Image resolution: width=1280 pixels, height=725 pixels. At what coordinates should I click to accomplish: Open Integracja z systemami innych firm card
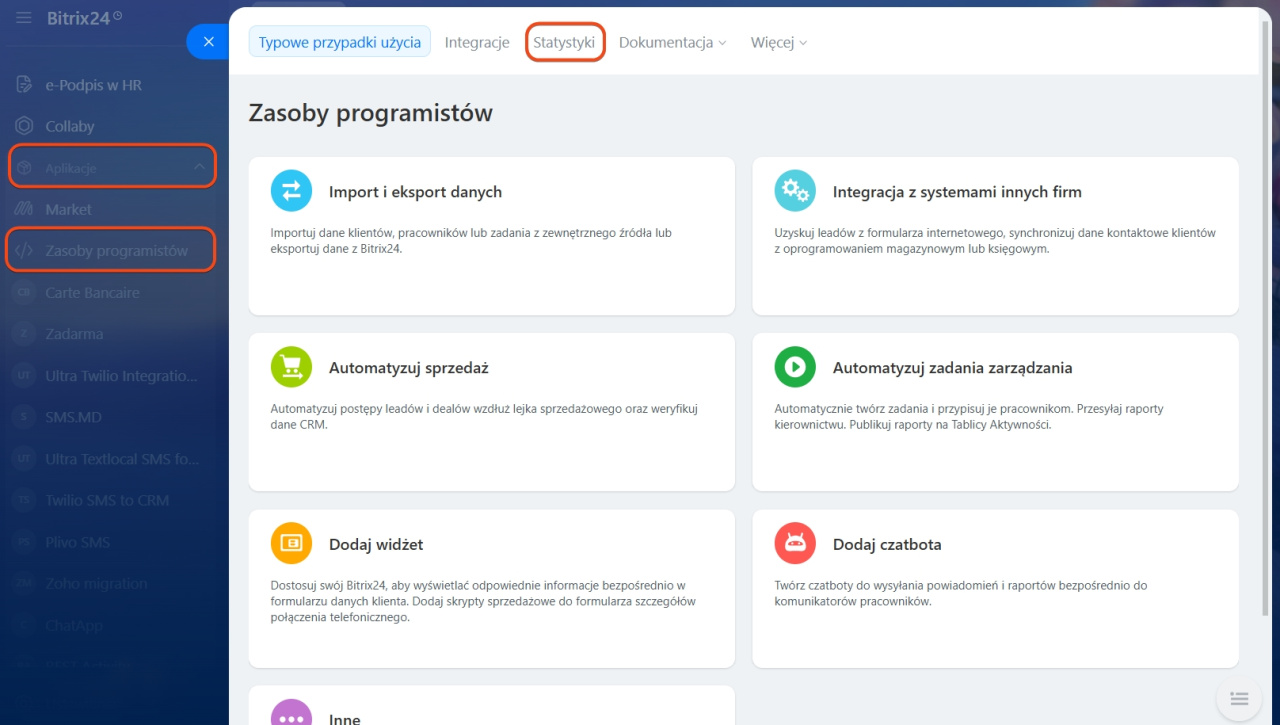(x=995, y=236)
